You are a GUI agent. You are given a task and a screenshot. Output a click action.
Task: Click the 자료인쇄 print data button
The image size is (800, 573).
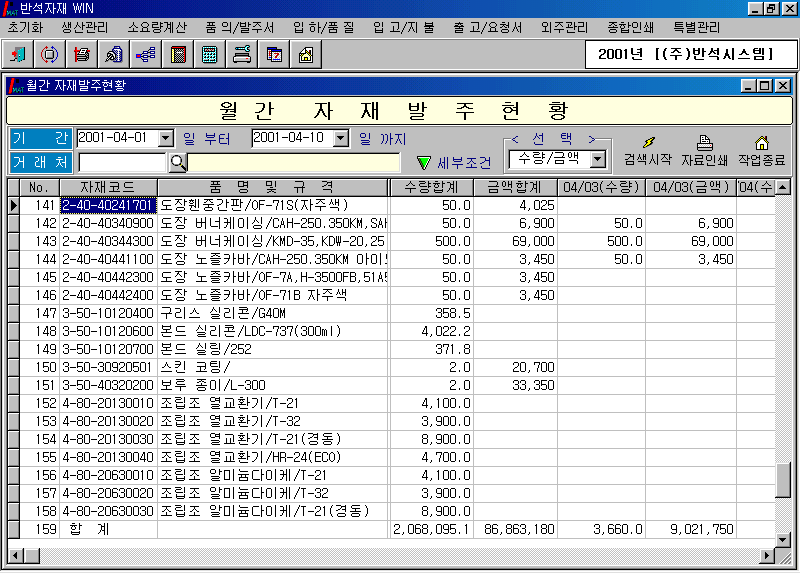[x=704, y=151]
